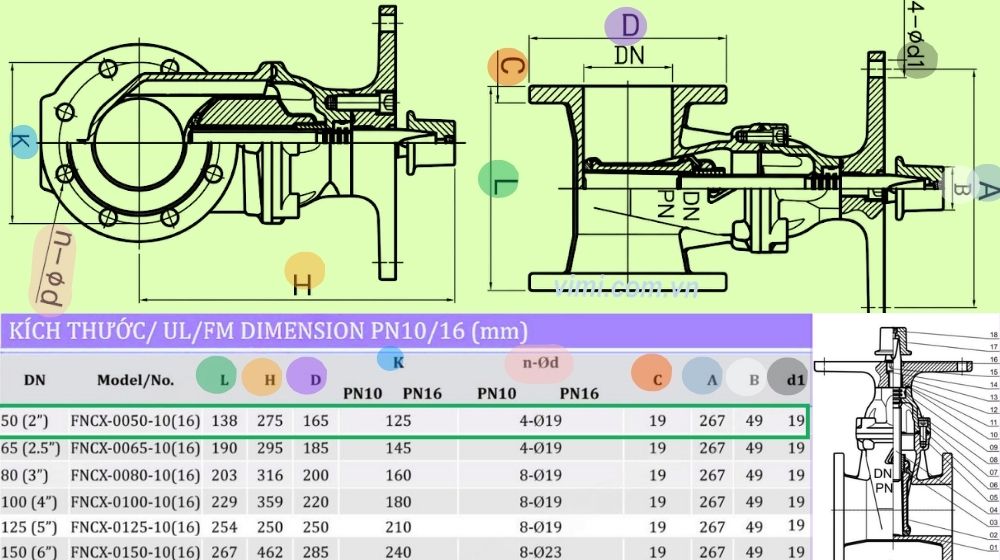1000x560 pixels.
Task: Click the '50 (2")' DN cell
Action: pyautogui.click(x=24, y=421)
